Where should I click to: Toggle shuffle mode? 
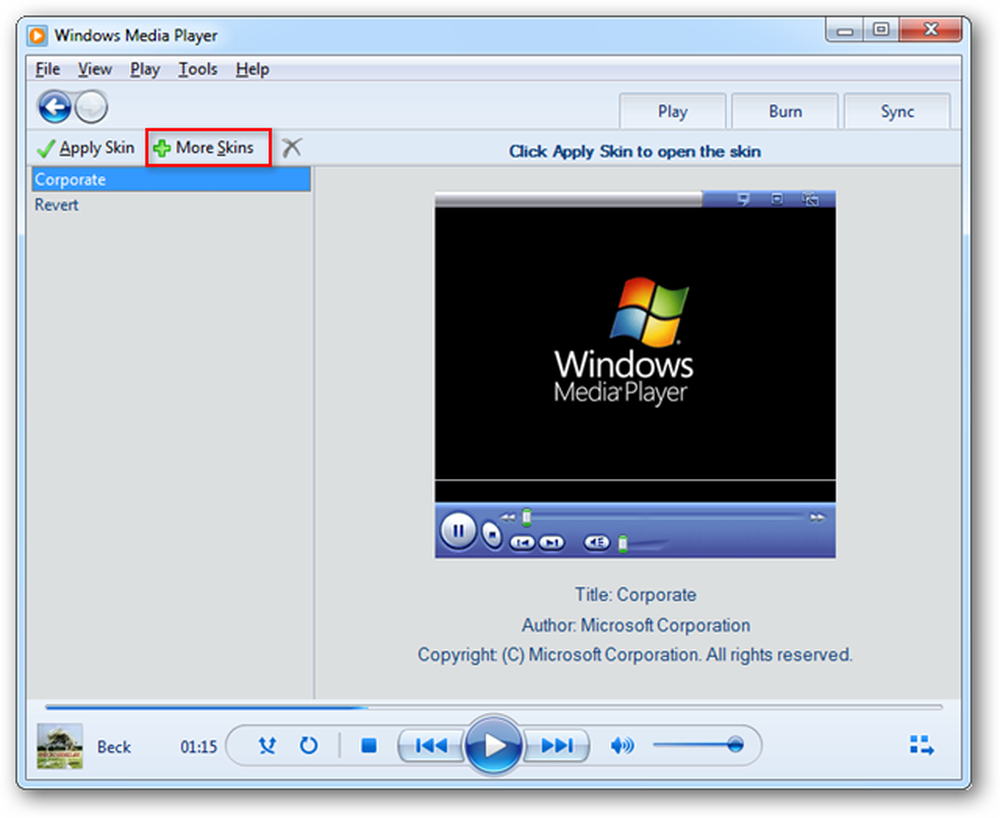click(267, 745)
